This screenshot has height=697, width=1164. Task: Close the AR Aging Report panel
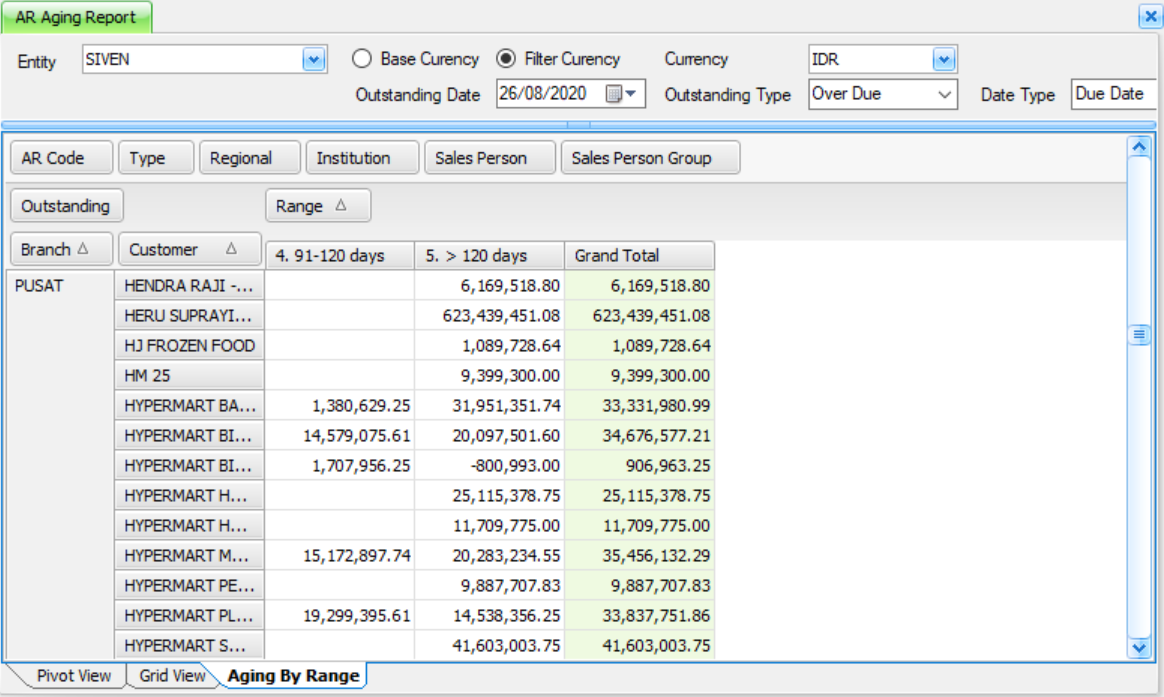tap(1151, 16)
